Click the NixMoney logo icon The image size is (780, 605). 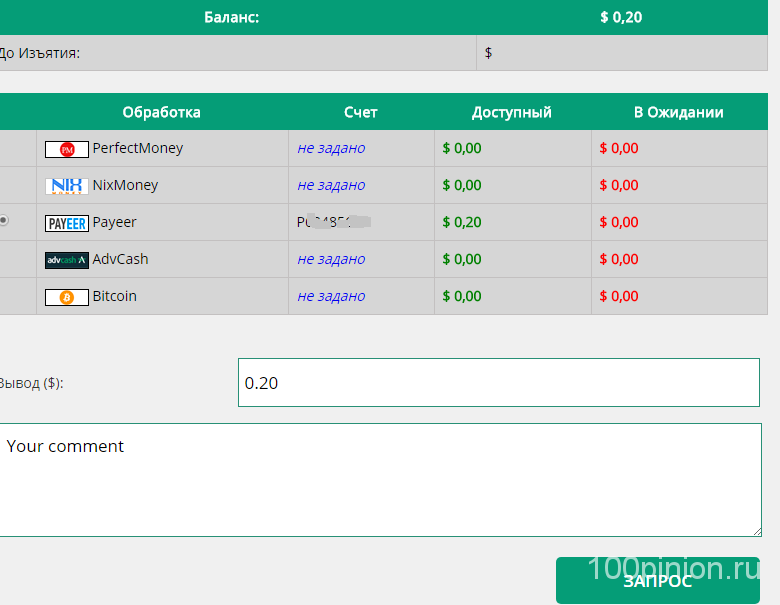[x=67, y=186]
